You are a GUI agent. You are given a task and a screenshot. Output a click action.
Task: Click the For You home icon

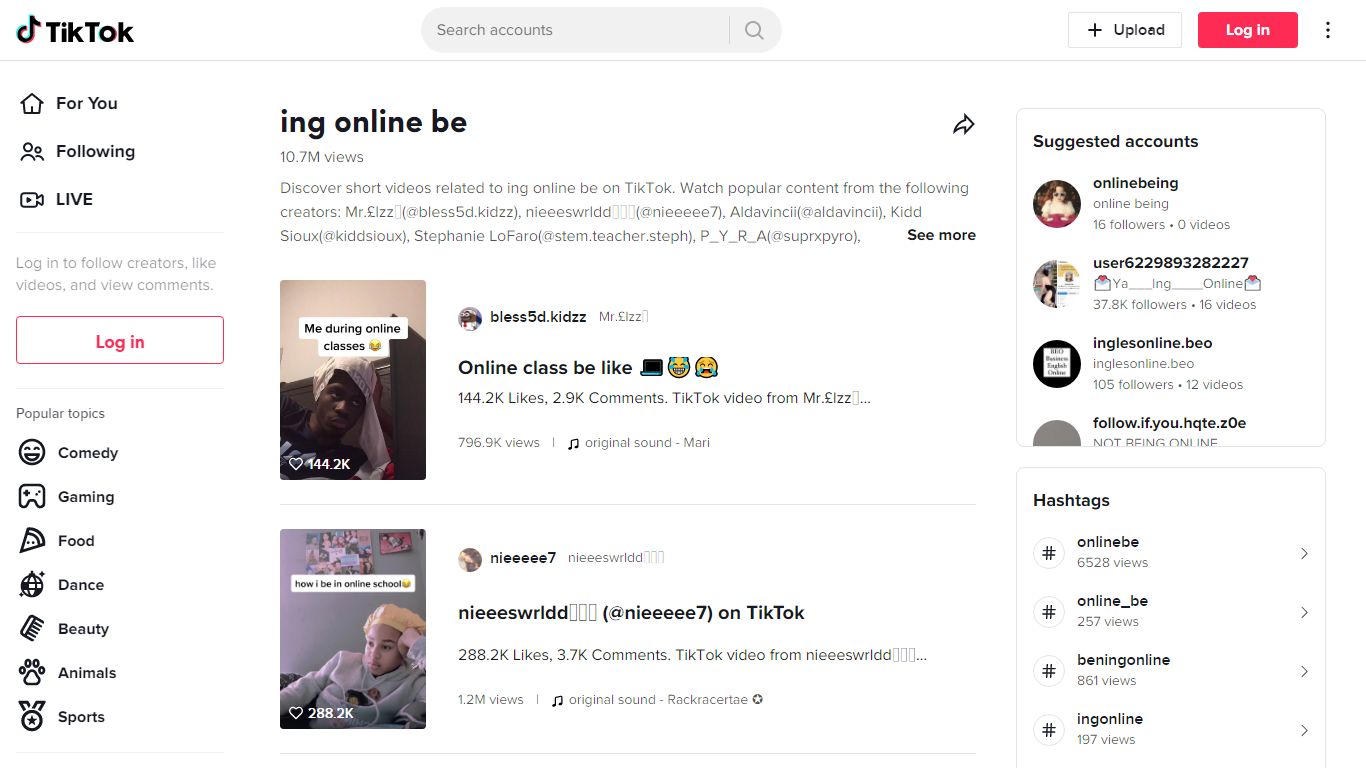pyautogui.click(x=32, y=103)
